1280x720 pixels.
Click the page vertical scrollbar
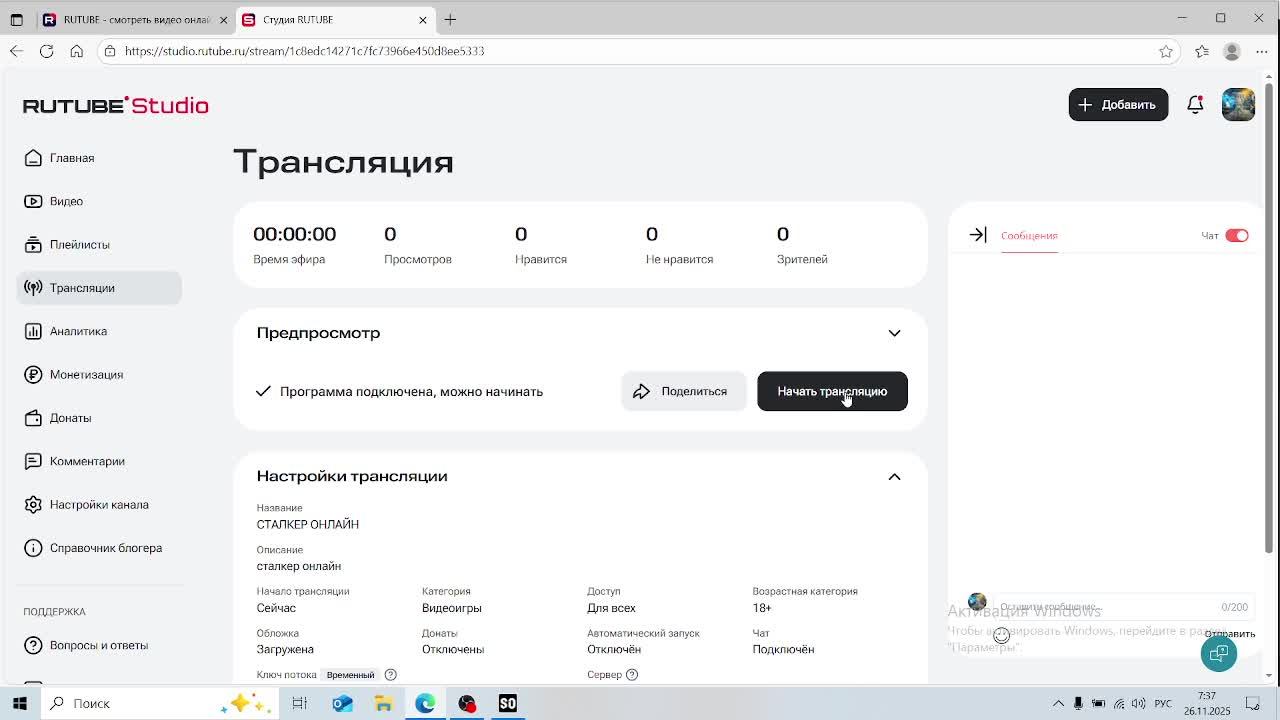tap(1270, 320)
